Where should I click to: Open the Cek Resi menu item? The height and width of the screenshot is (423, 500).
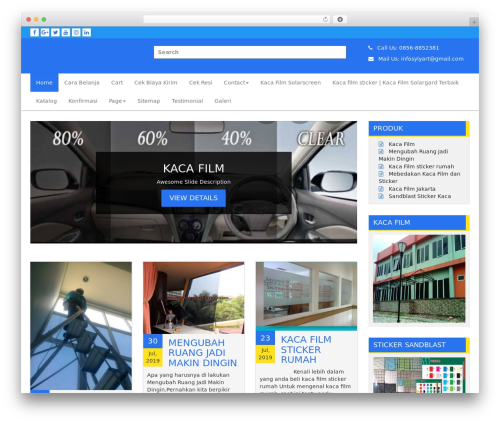200,83
